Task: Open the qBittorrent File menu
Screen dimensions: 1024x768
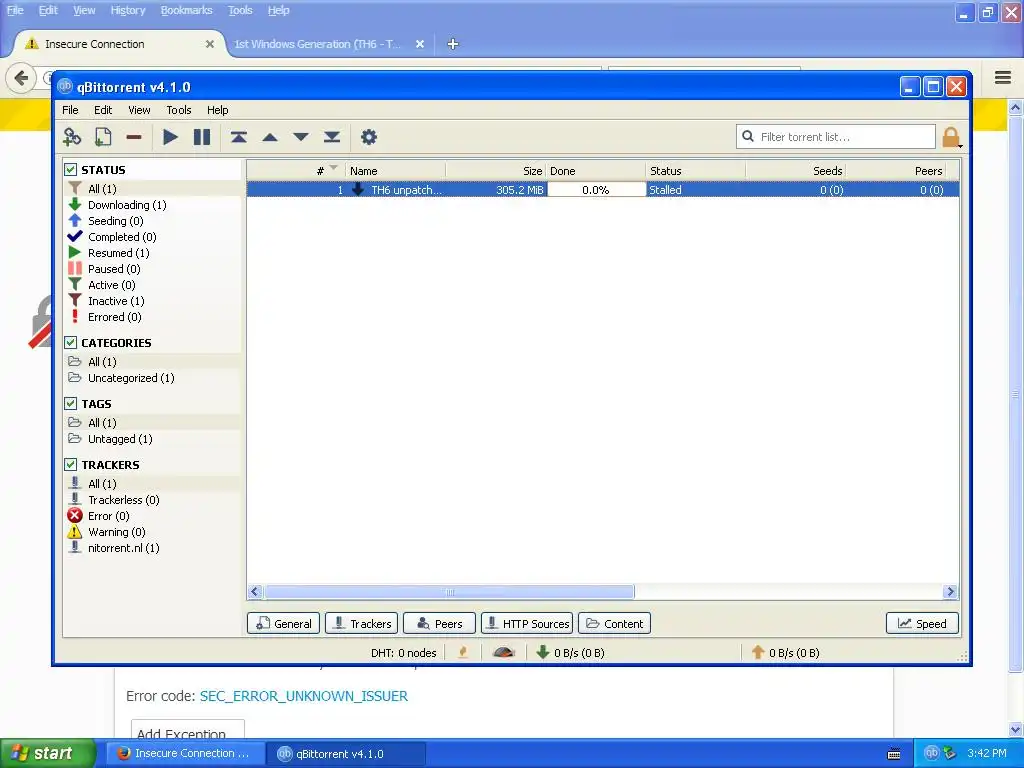Action: 70,110
